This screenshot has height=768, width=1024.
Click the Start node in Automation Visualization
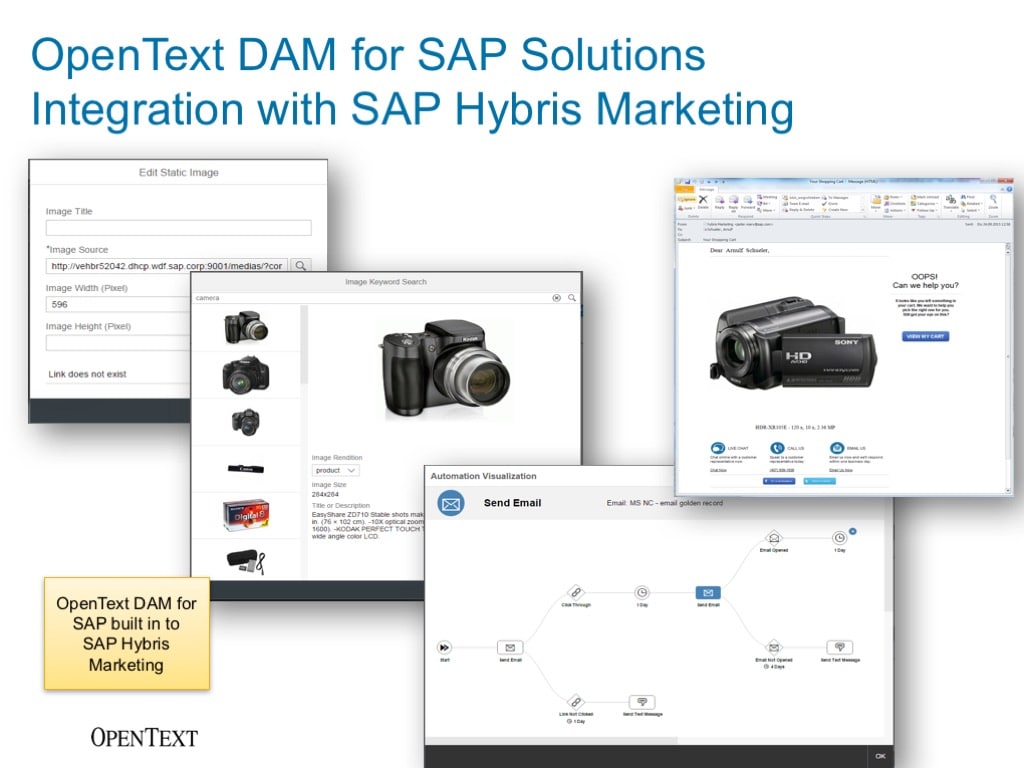pos(444,647)
